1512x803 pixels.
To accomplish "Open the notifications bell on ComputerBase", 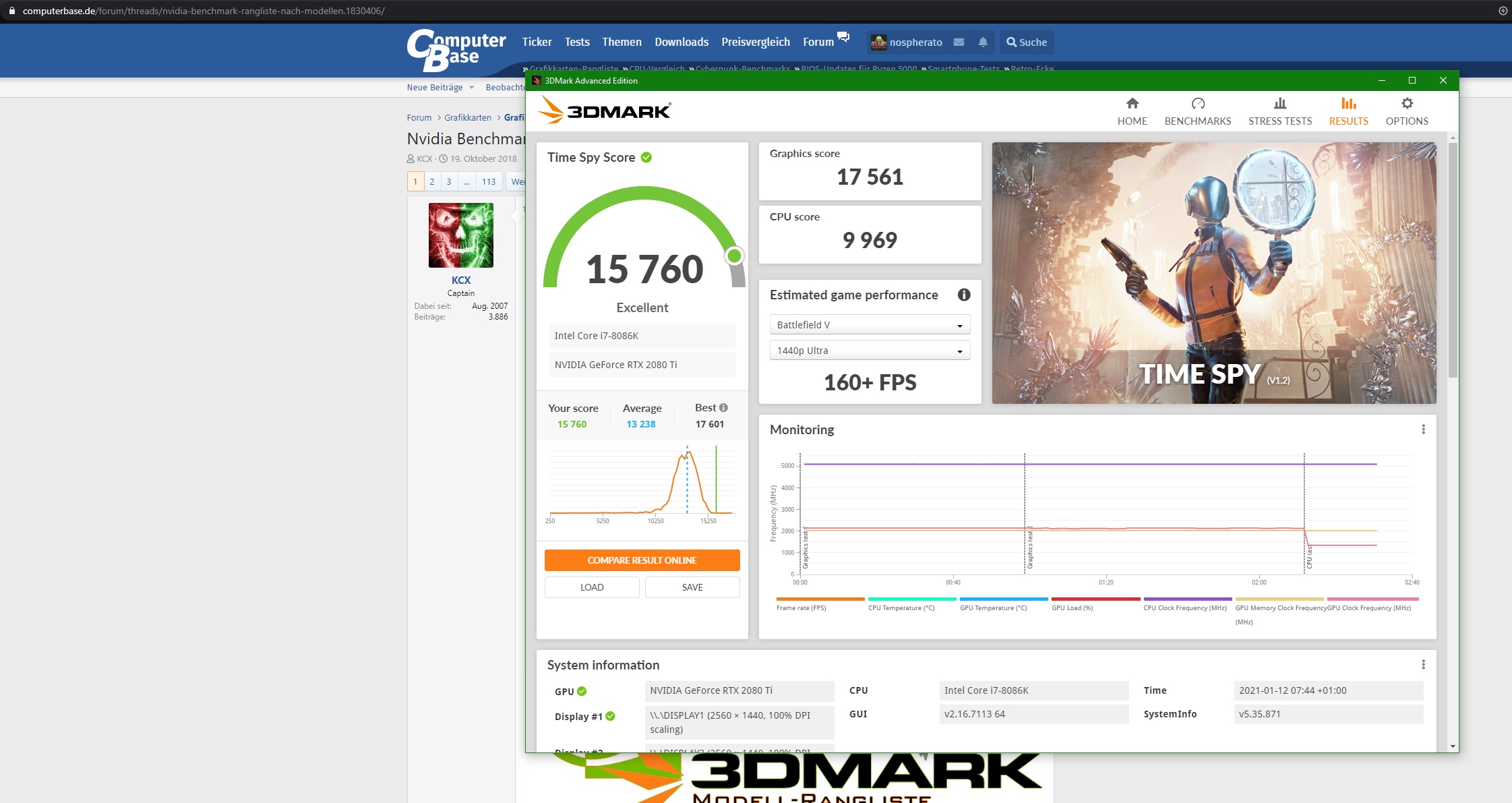I will click(x=983, y=42).
